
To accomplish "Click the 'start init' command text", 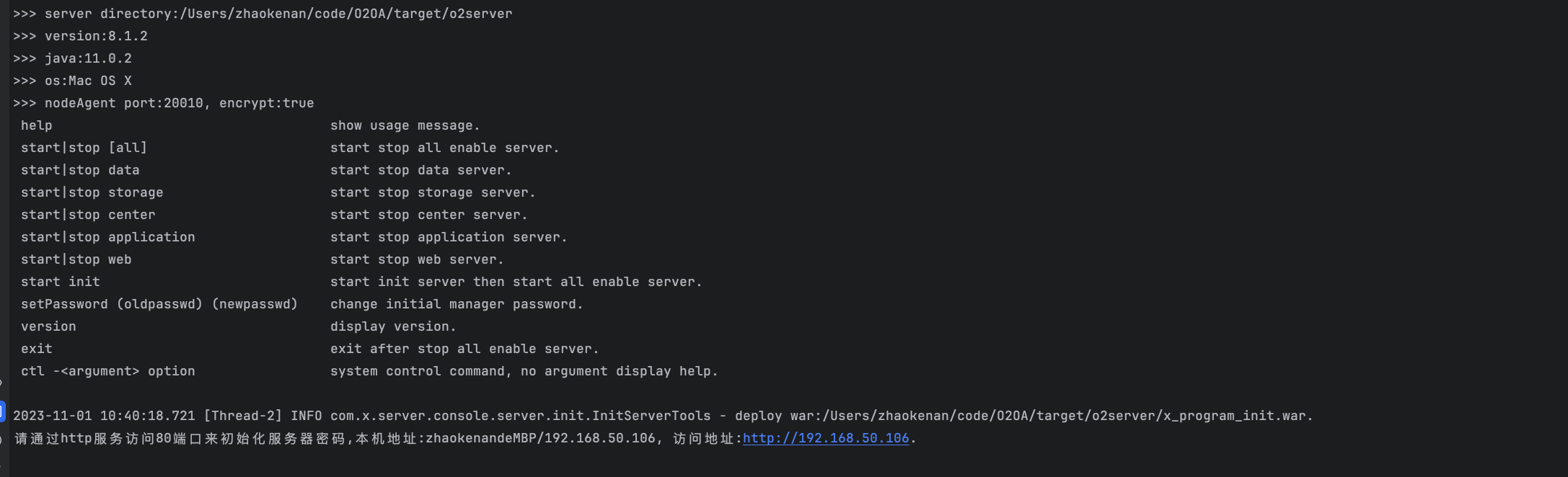I will (61, 282).
